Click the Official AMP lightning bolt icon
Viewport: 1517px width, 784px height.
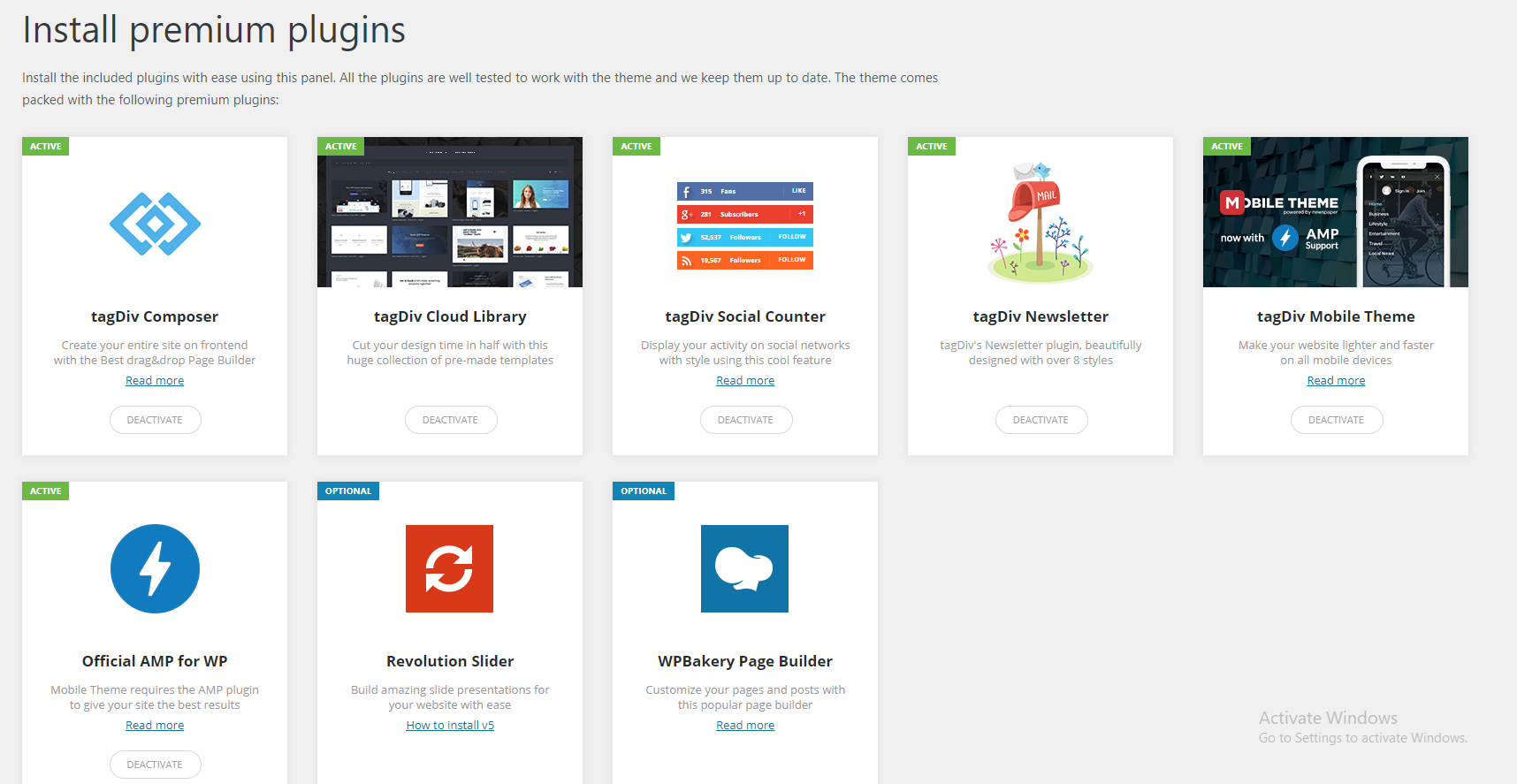point(155,568)
